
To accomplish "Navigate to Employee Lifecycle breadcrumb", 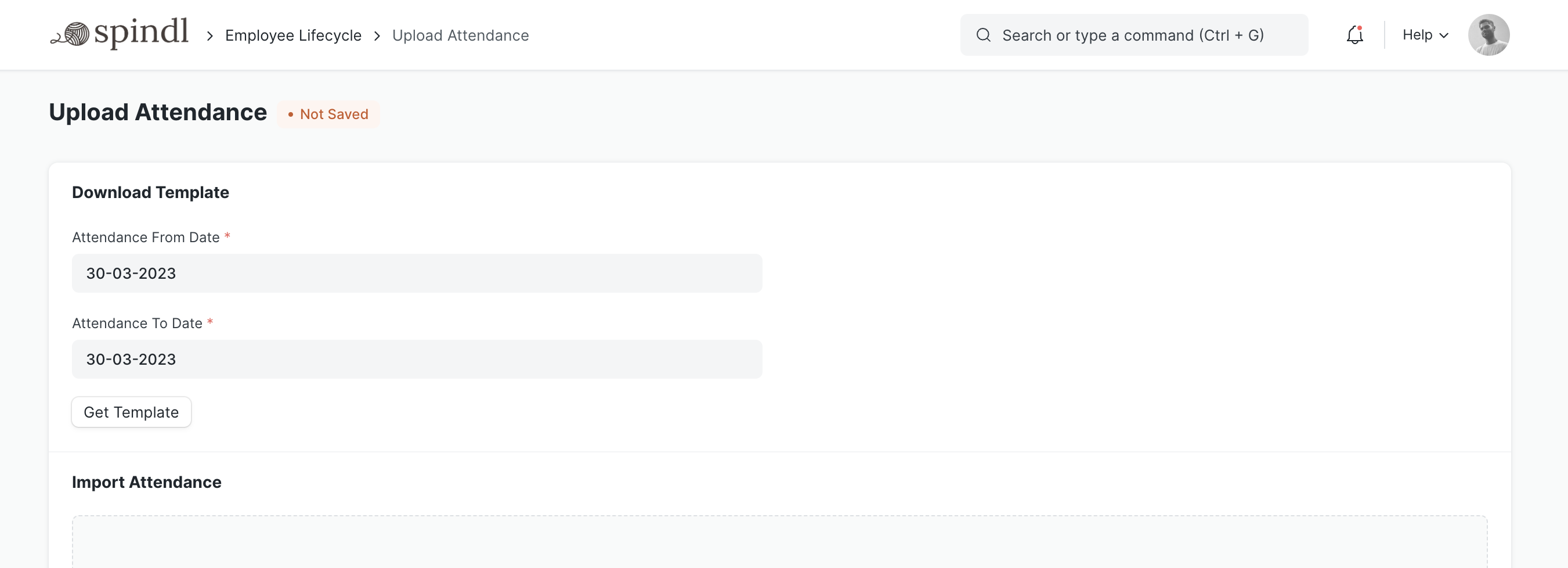I will coord(293,35).
